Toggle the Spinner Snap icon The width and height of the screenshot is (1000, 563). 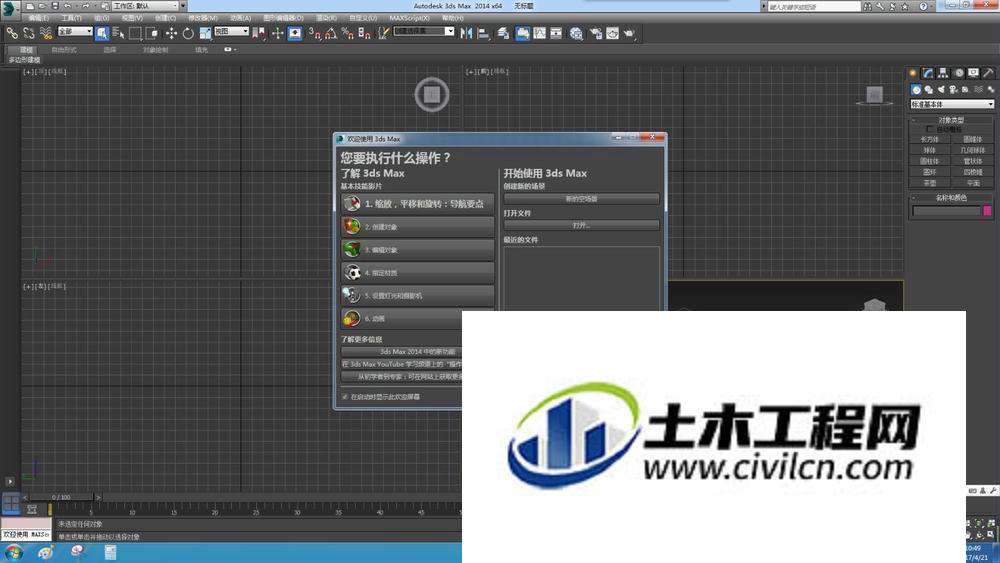[364, 33]
